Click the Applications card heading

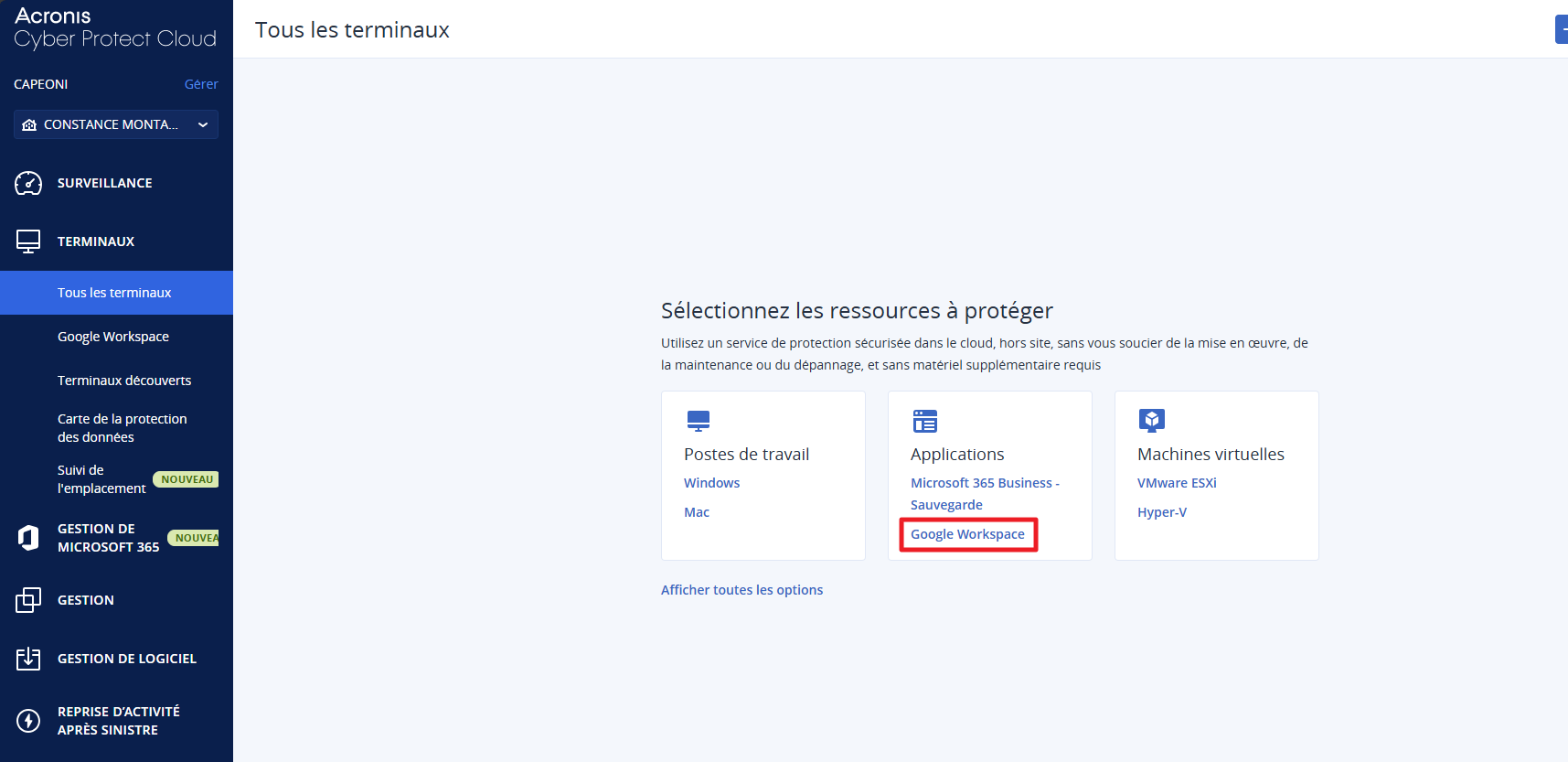pos(957,455)
